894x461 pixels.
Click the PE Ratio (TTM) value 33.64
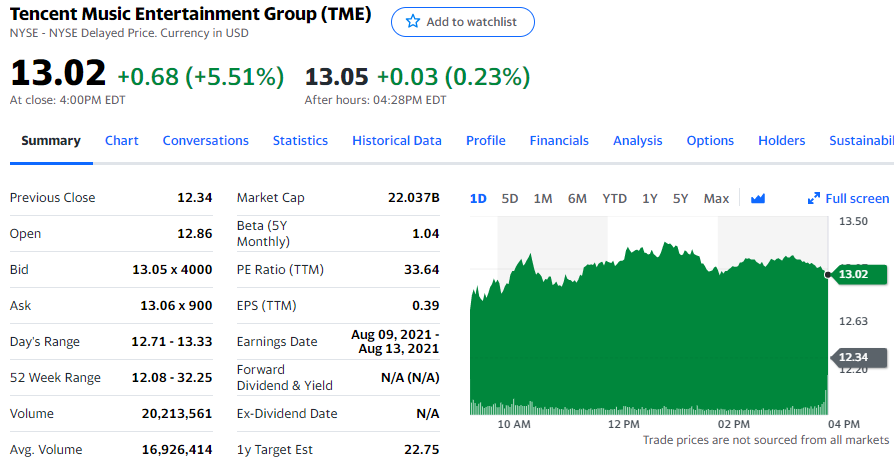tap(421, 270)
